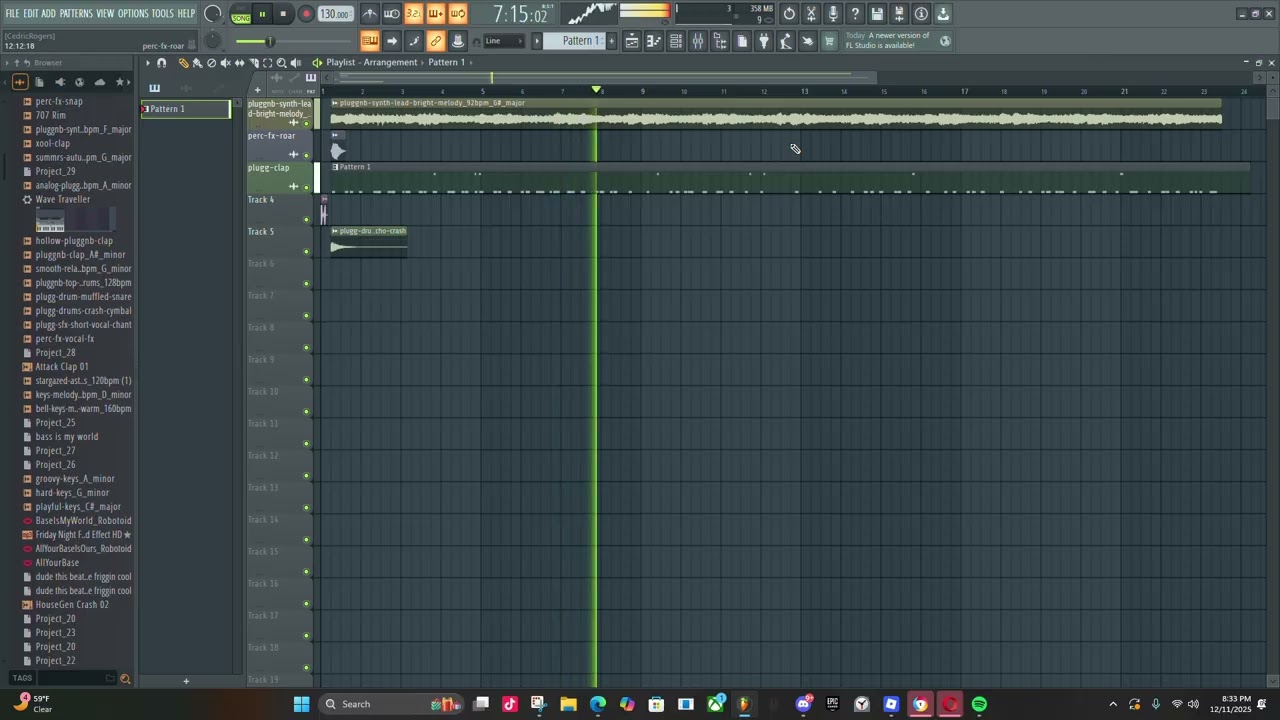The height and width of the screenshot is (720, 1280).
Task: Open Spotify from the Windows taskbar
Action: pyautogui.click(x=979, y=704)
